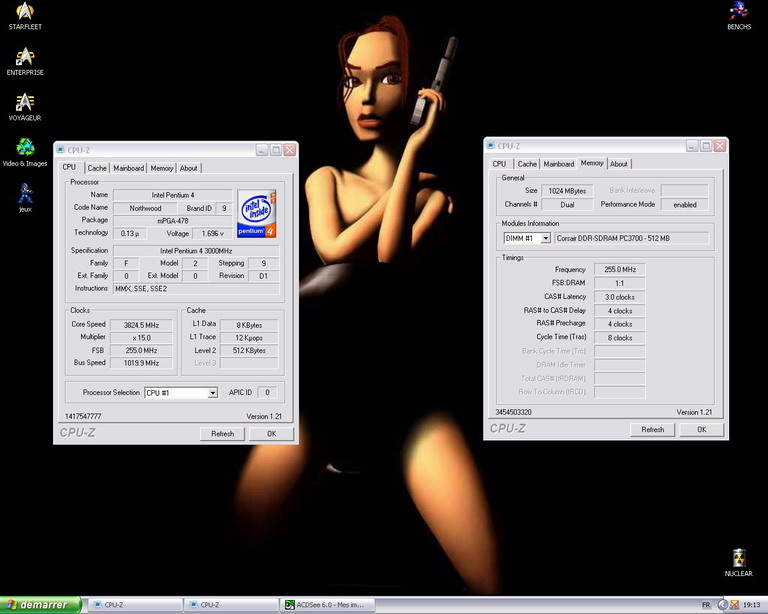Switch to Cache tab in left CPU-Z

click(x=97, y=168)
